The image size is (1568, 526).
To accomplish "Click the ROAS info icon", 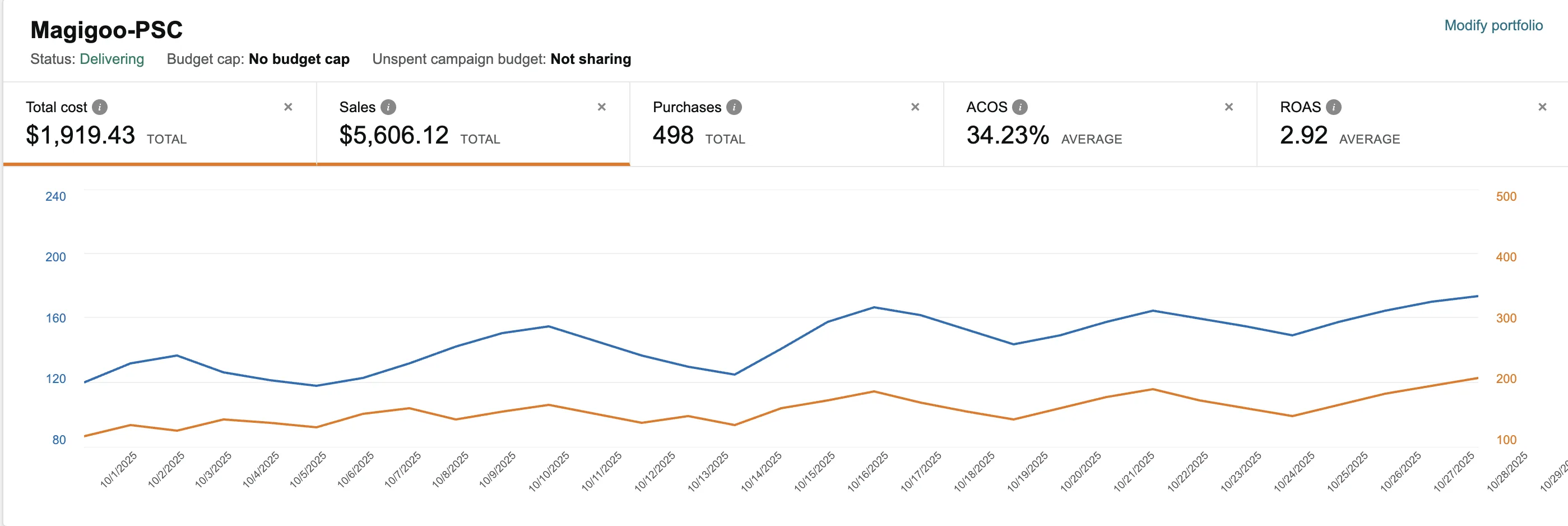I will point(1333,107).
